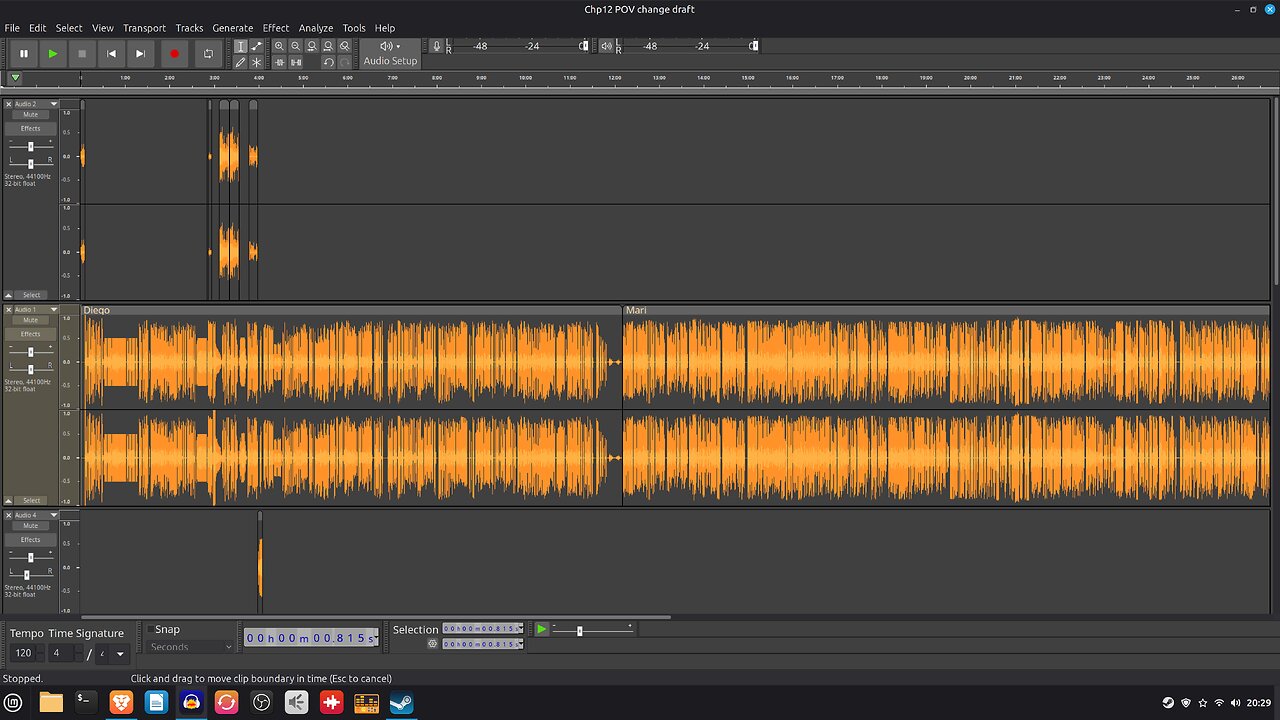Click the Zoom Out magnifier

click(x=295, y=46)
